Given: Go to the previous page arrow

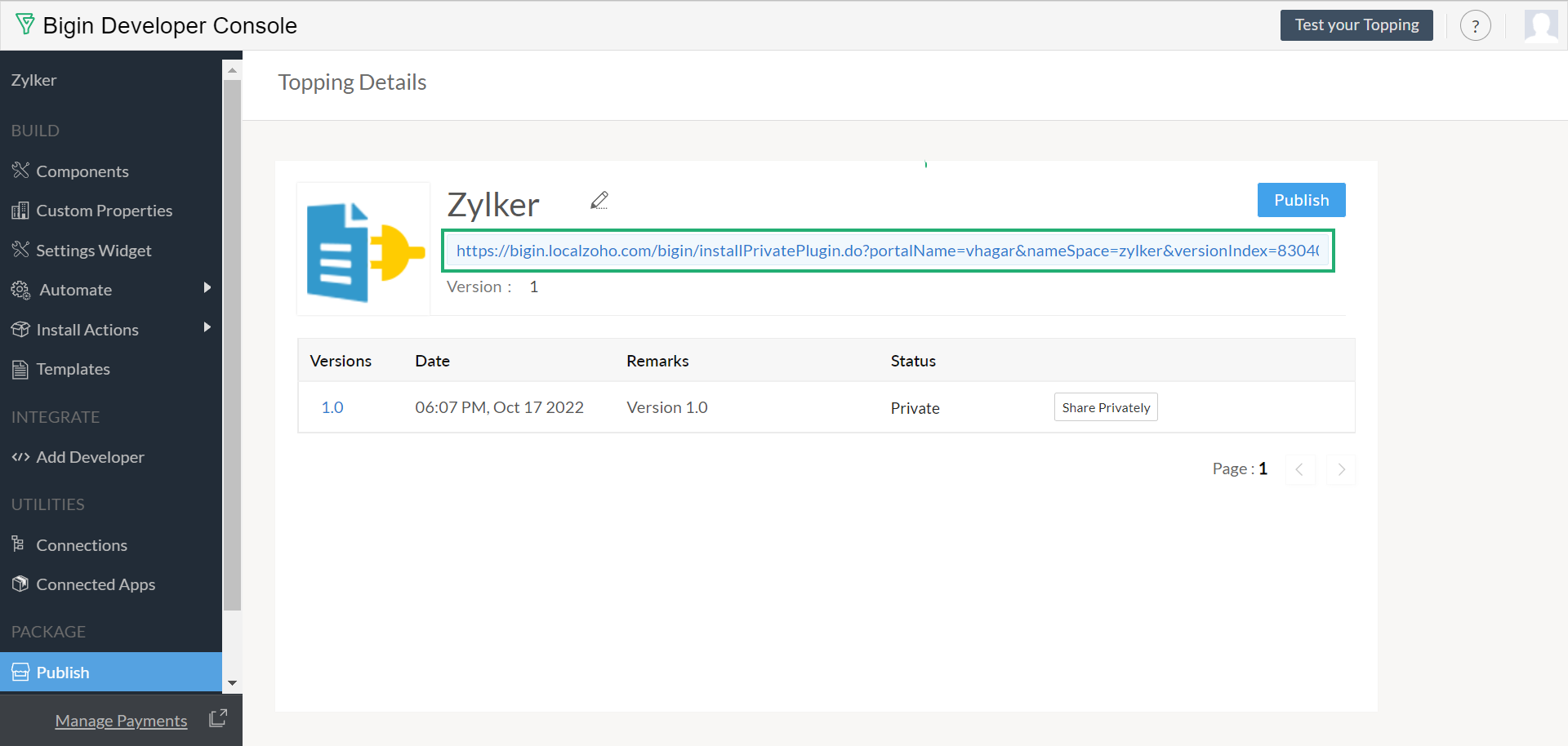Looking at the screenshot, I should click(1300, 469).
